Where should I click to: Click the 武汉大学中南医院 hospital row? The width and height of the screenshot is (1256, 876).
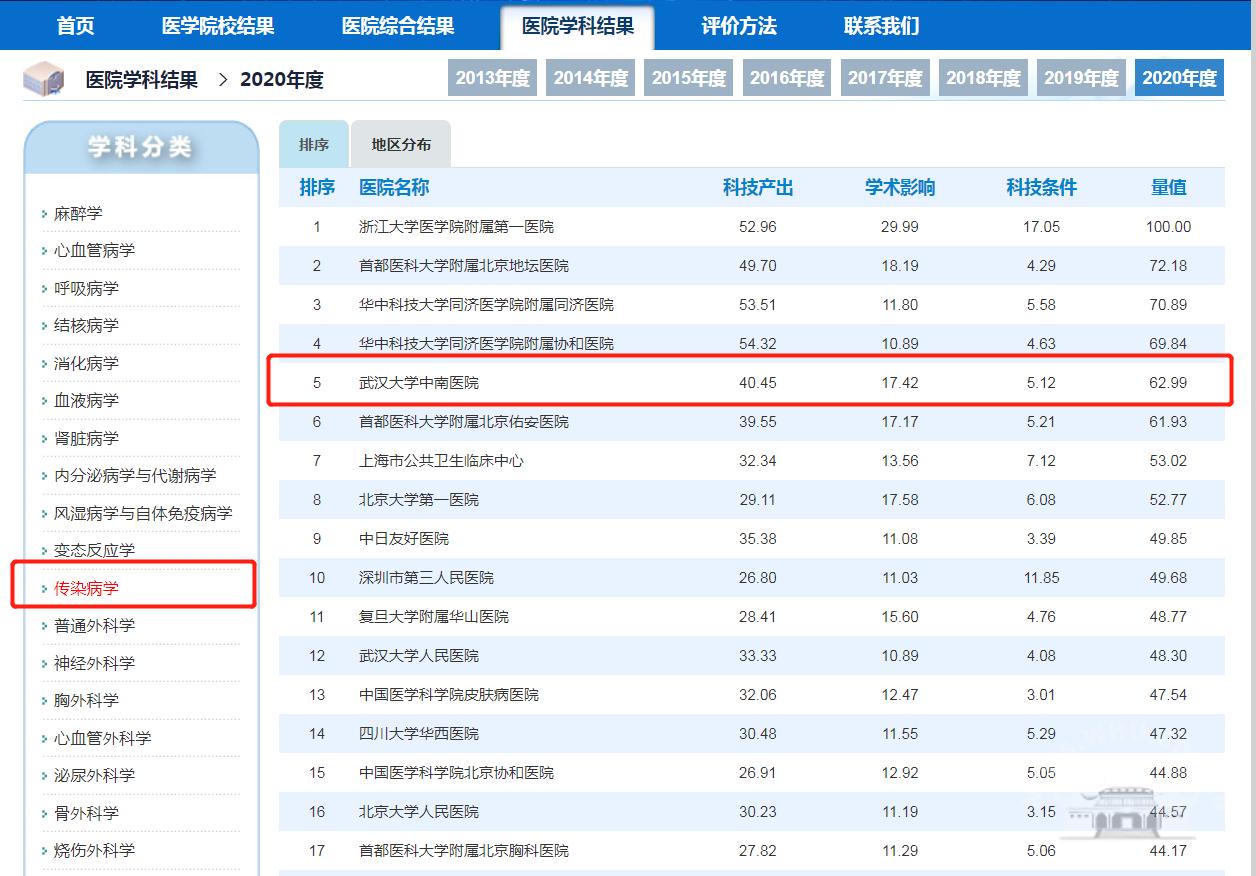coord(419,382)
